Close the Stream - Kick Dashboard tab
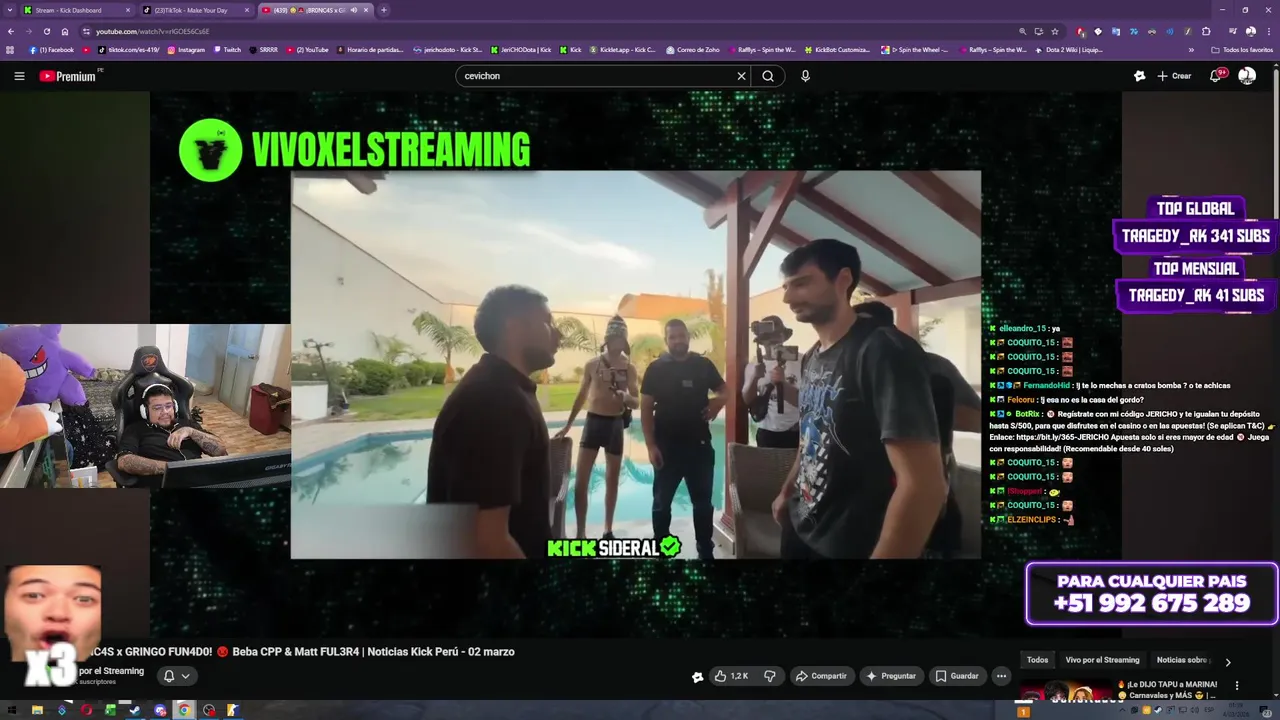 (128, 10)
